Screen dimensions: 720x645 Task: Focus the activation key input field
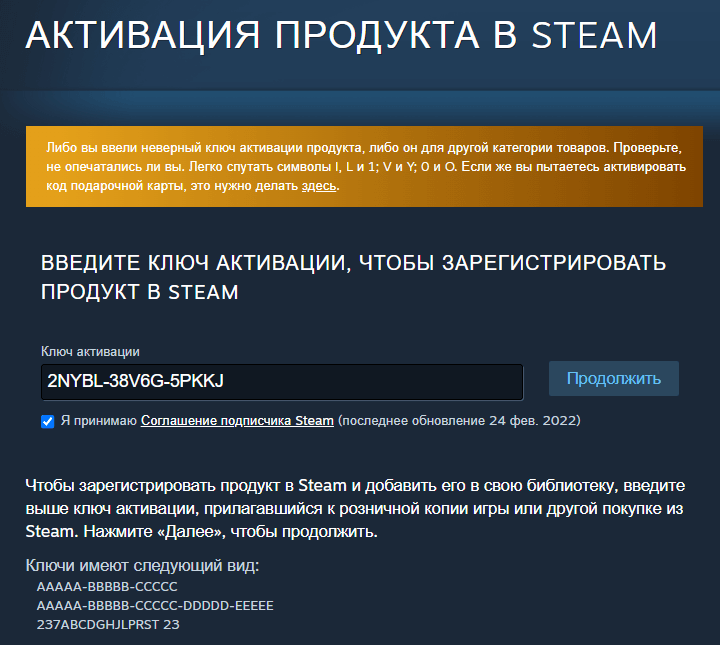282,382
